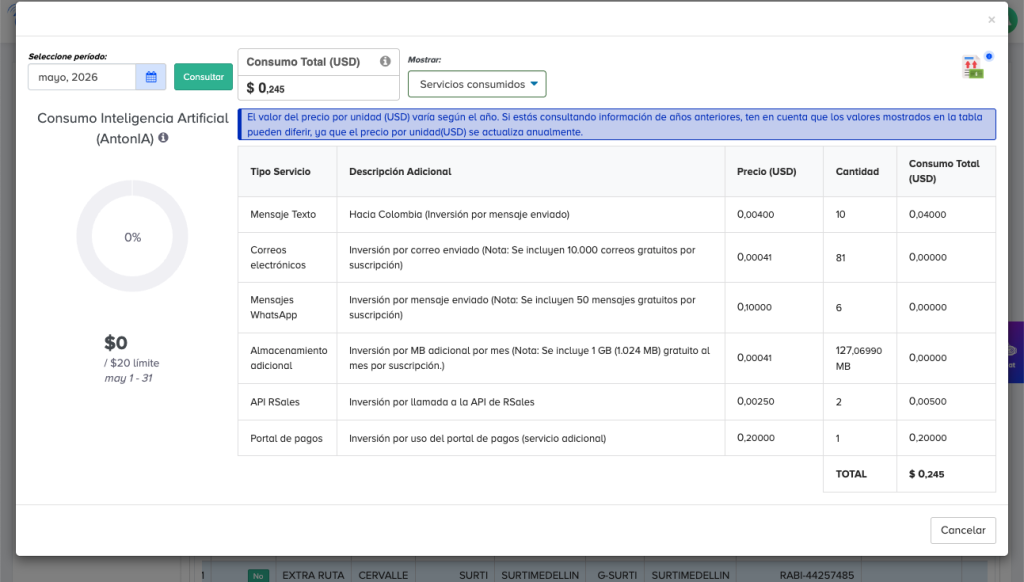Viewport: 1024px width, 582px height.
Task: Click EXTRA RUTA in the background table
Action: (x=313, y=575)
